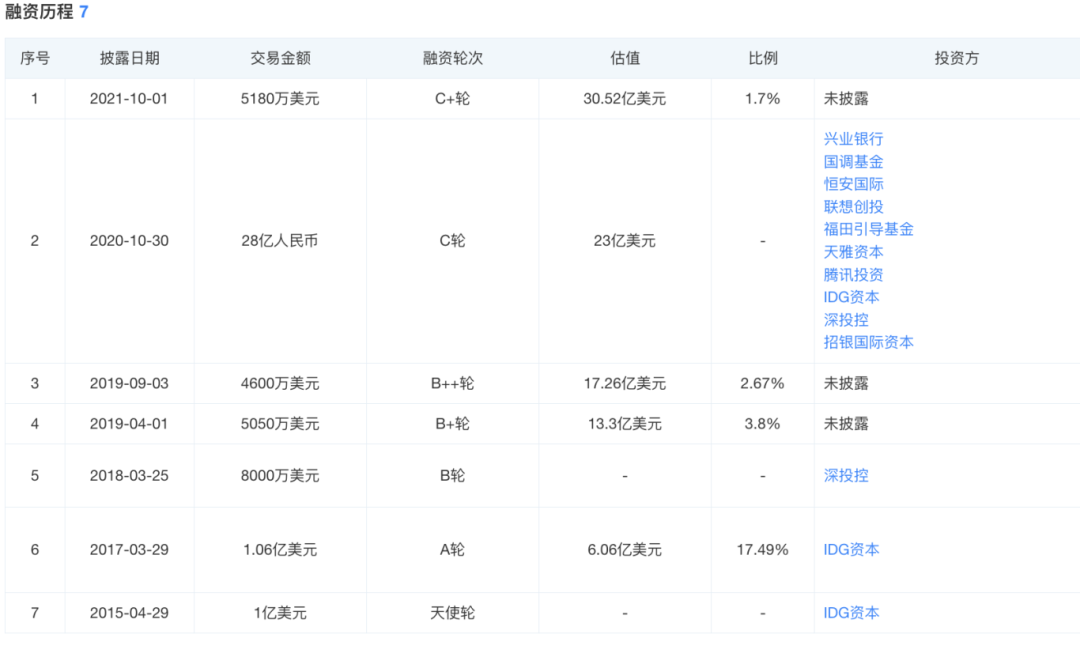Open the 天雅资本 investor link
The height and width of the screenshot is (657, 1080).
coord(853,252)
